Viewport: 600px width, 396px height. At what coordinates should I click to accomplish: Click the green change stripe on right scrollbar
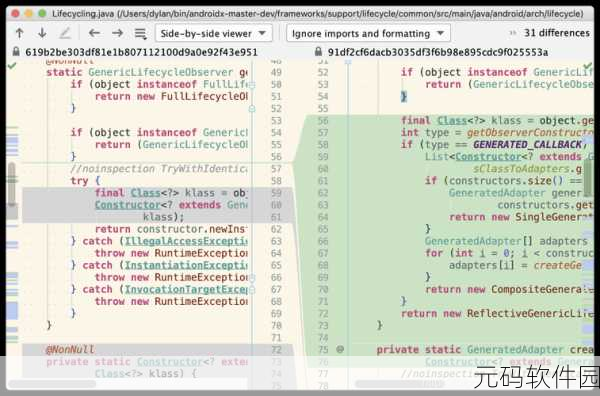587,177
